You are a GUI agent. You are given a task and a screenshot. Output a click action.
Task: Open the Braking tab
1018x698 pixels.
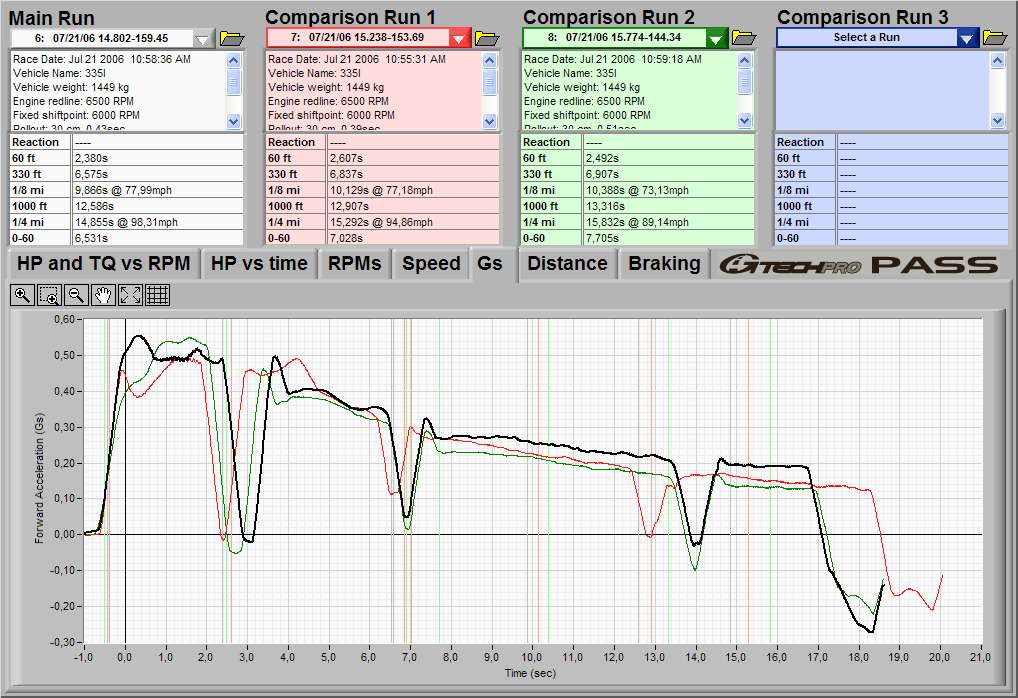(x=664, y=264)
